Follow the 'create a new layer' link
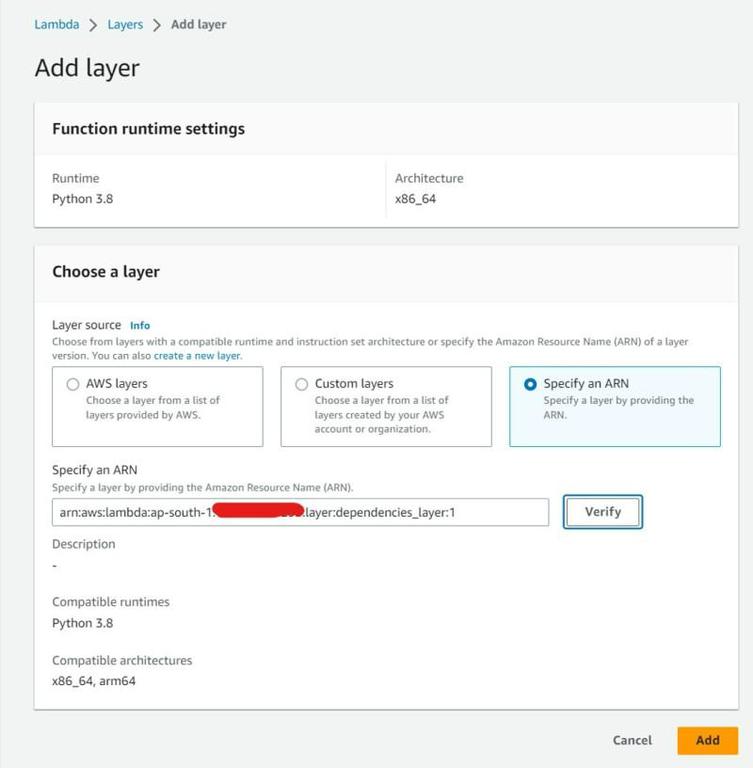This screenshot has width=753, height=768. [x=197, y=355]
